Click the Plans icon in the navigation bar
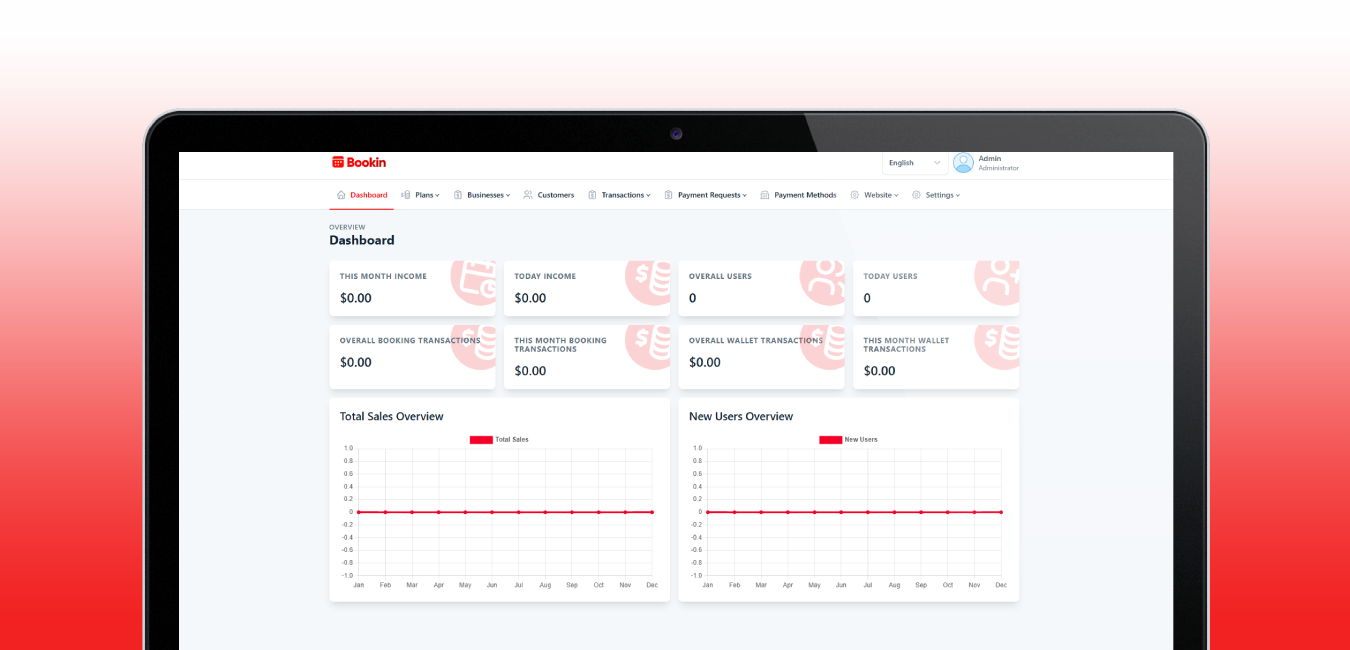Viewport: 1350px width, 650px height. [x=406, y=195]
